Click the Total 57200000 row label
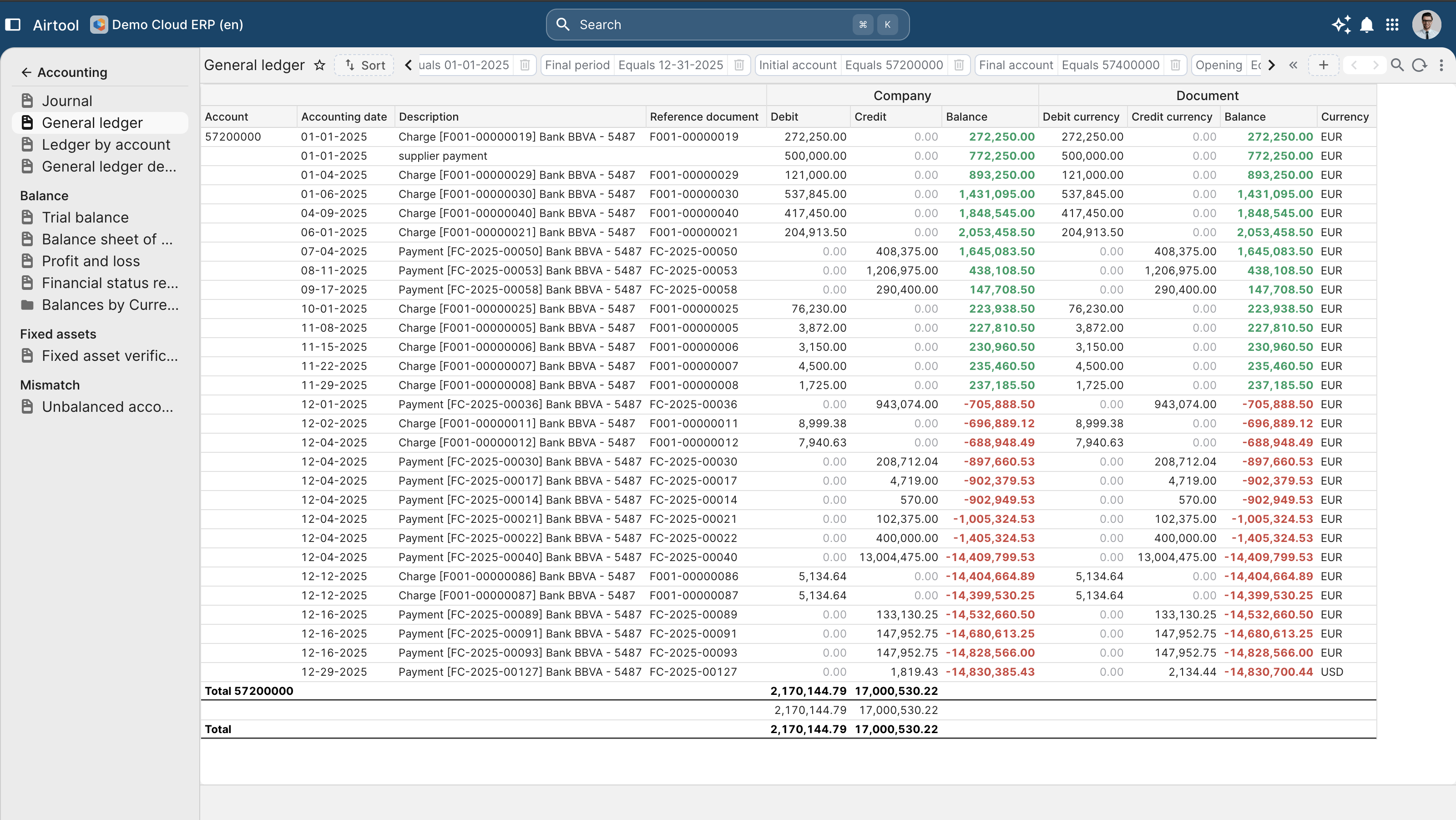The width and height of the screenshot is (1456, 820). tap(249, 691)
